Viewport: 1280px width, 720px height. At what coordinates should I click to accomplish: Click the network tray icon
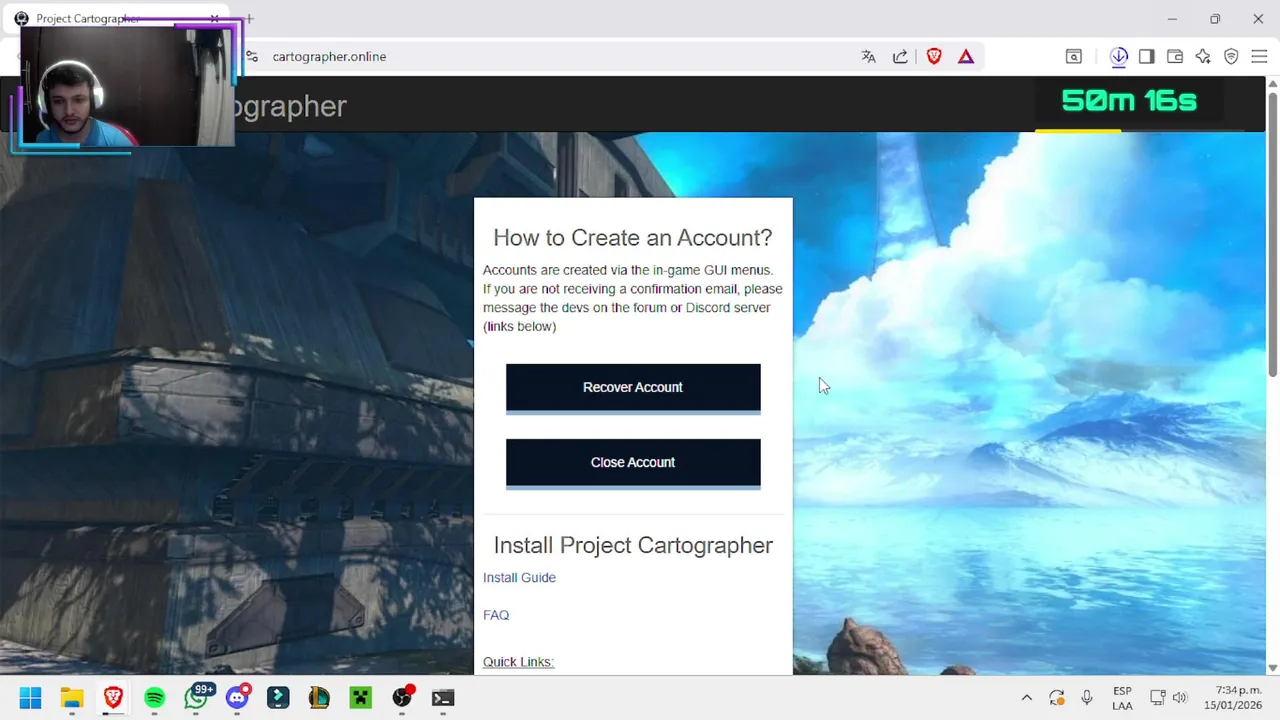pyautogui.click(x=1158, y=698)
